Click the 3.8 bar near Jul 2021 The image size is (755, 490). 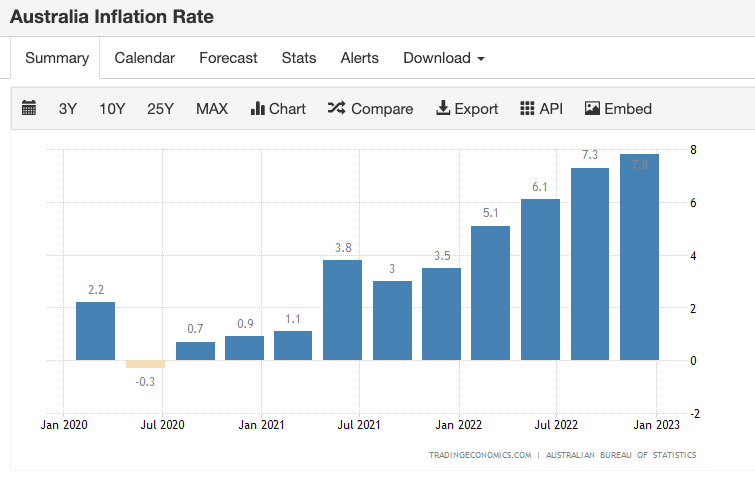pyautogui.click(x=342, y=310)
